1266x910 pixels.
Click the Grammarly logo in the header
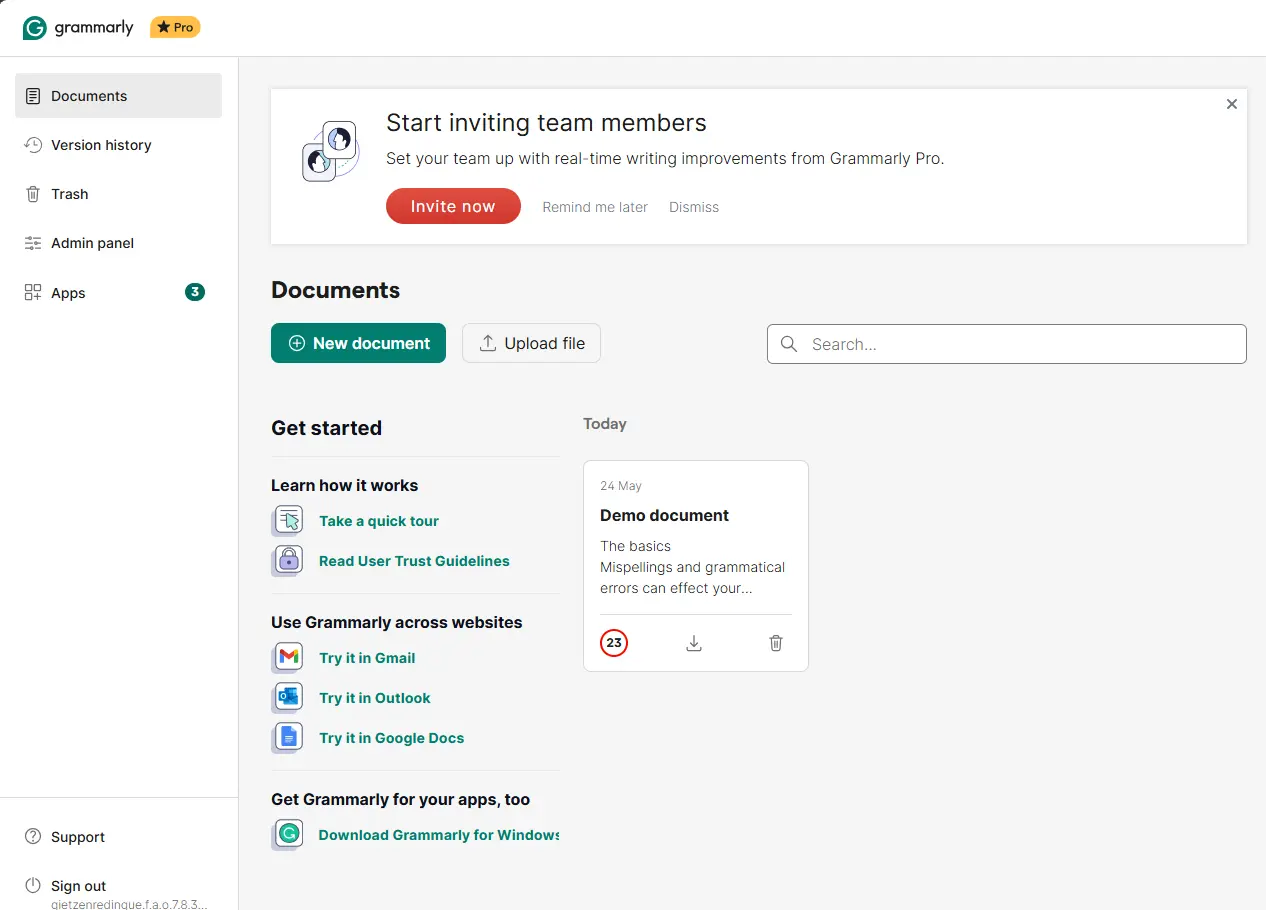click(78, 28)
